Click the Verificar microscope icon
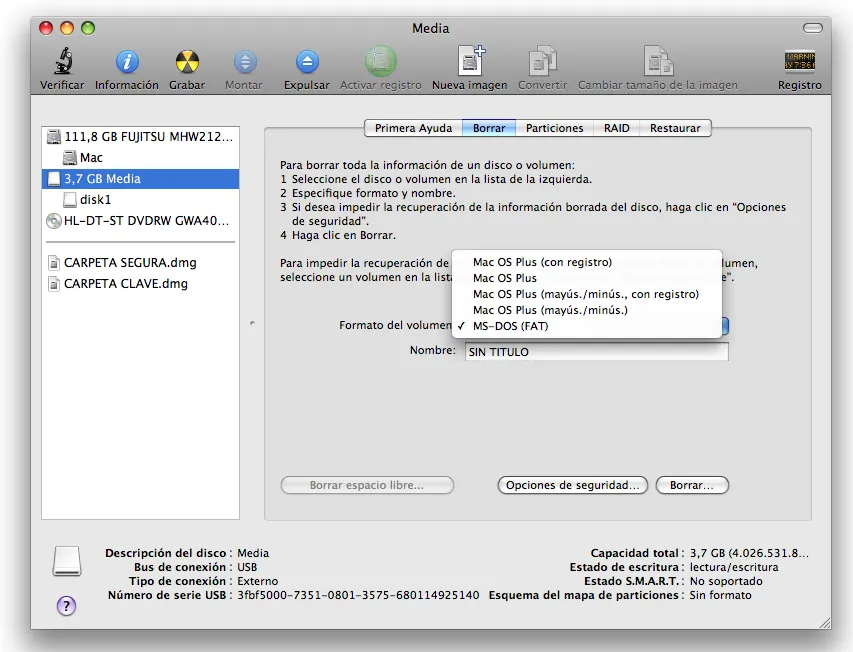Screen dimensions: 853x652 coord(63,61)
